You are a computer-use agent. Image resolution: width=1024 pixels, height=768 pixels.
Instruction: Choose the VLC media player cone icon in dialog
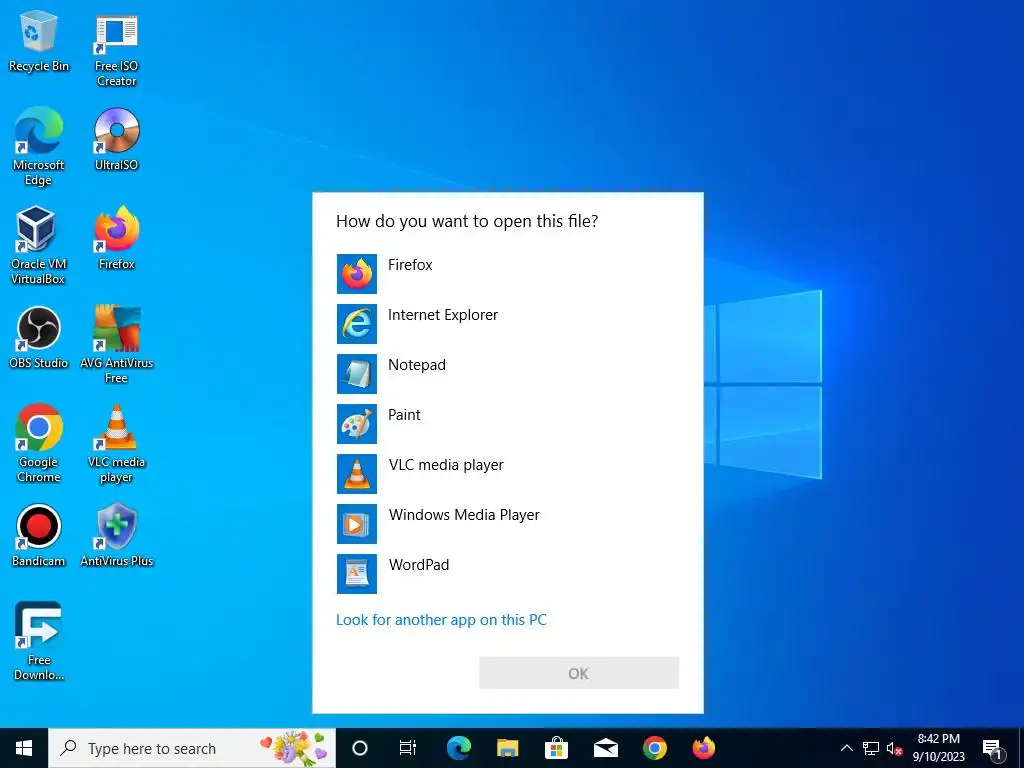357,473
